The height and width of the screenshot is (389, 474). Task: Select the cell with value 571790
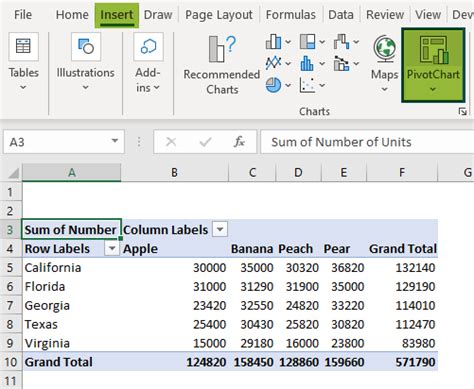point(402,362)
